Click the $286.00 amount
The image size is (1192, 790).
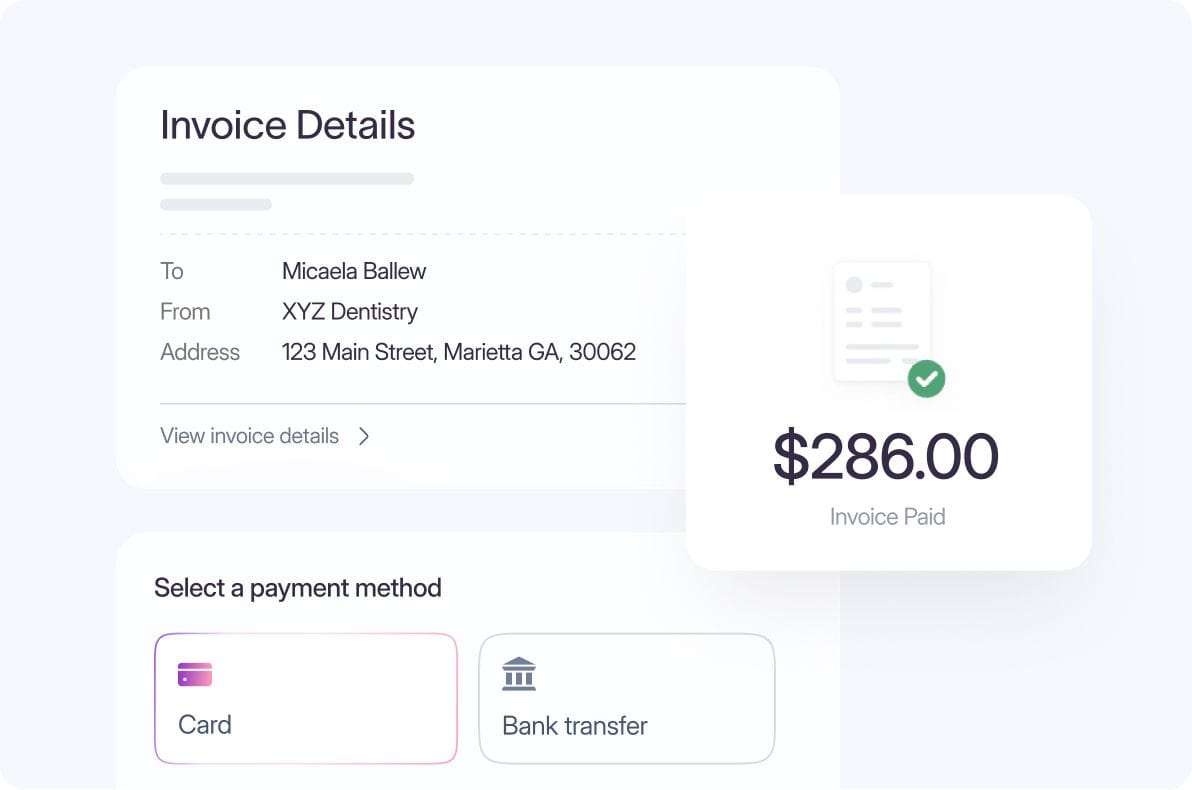887,455
